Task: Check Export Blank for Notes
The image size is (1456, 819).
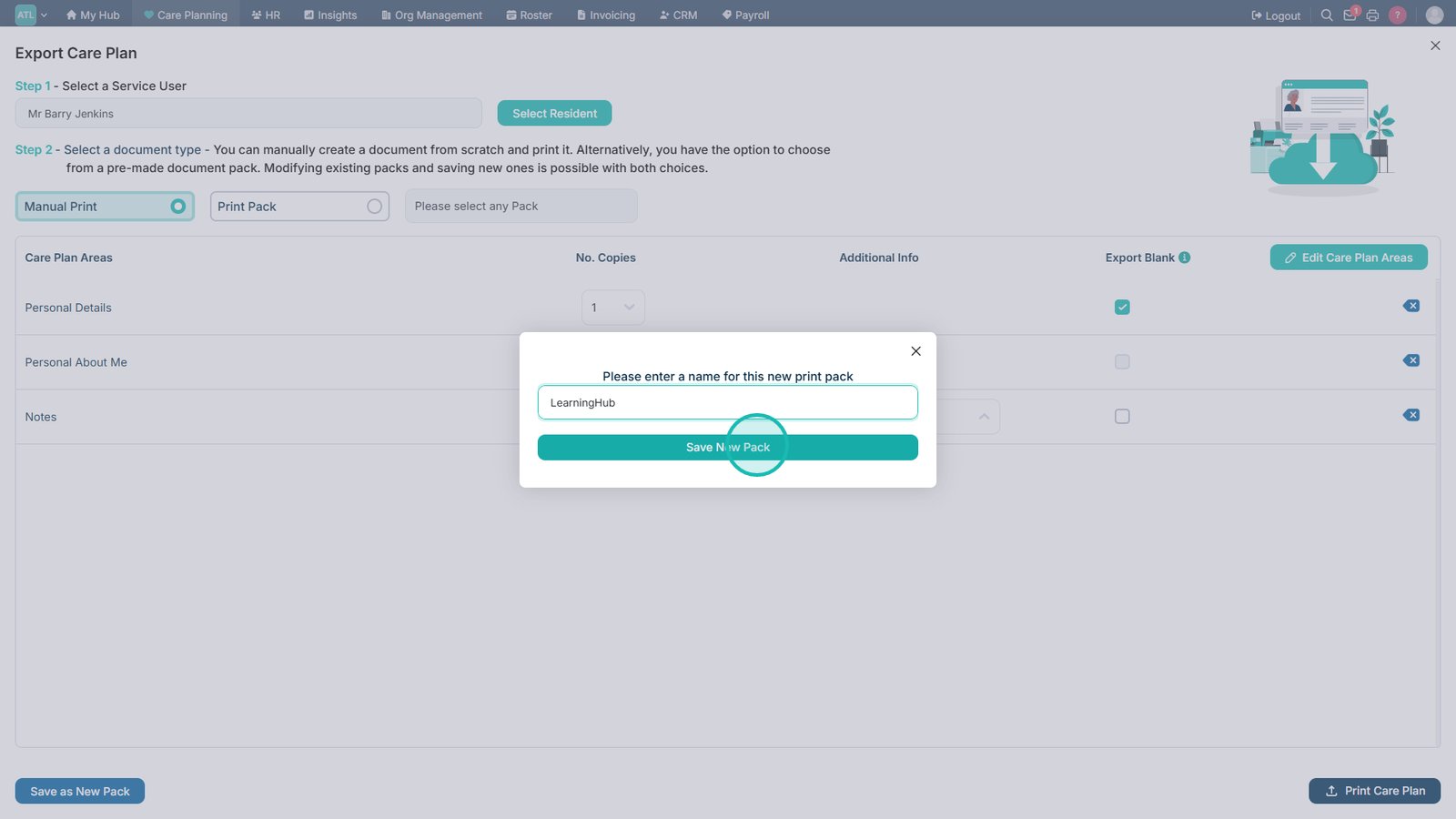Action: (x=1122, y=417)
